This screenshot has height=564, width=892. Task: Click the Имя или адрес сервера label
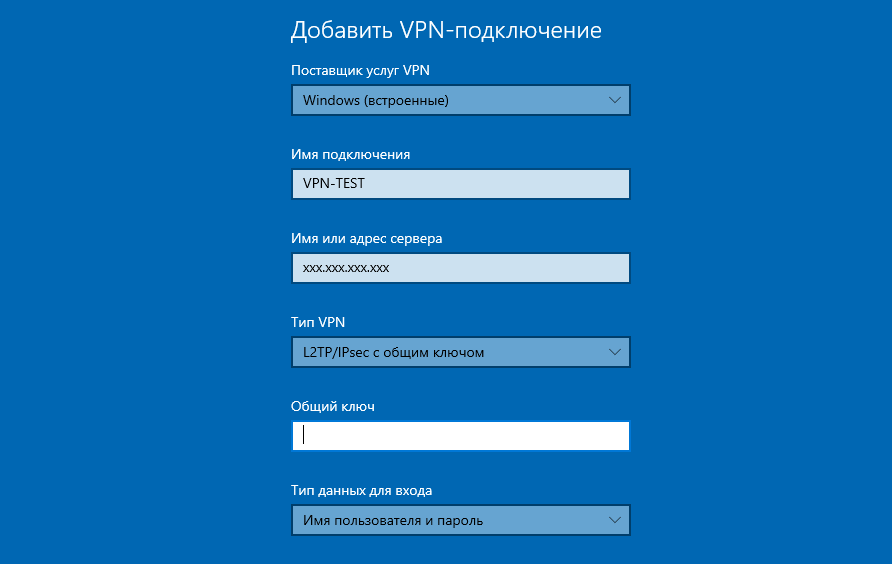click(x=366, y=238)
